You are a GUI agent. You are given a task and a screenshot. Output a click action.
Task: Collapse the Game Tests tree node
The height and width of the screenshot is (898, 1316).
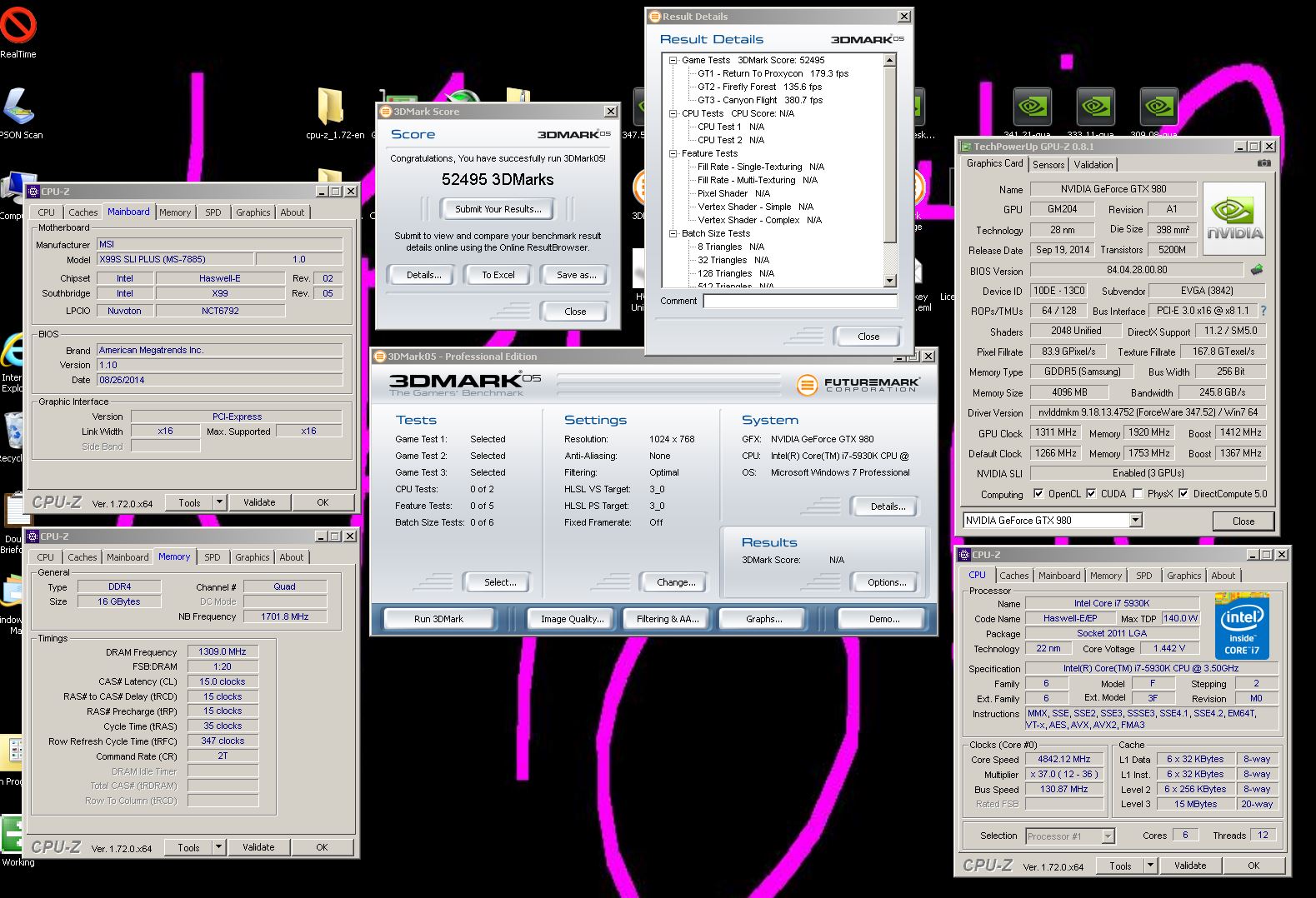tap(673, 60)
